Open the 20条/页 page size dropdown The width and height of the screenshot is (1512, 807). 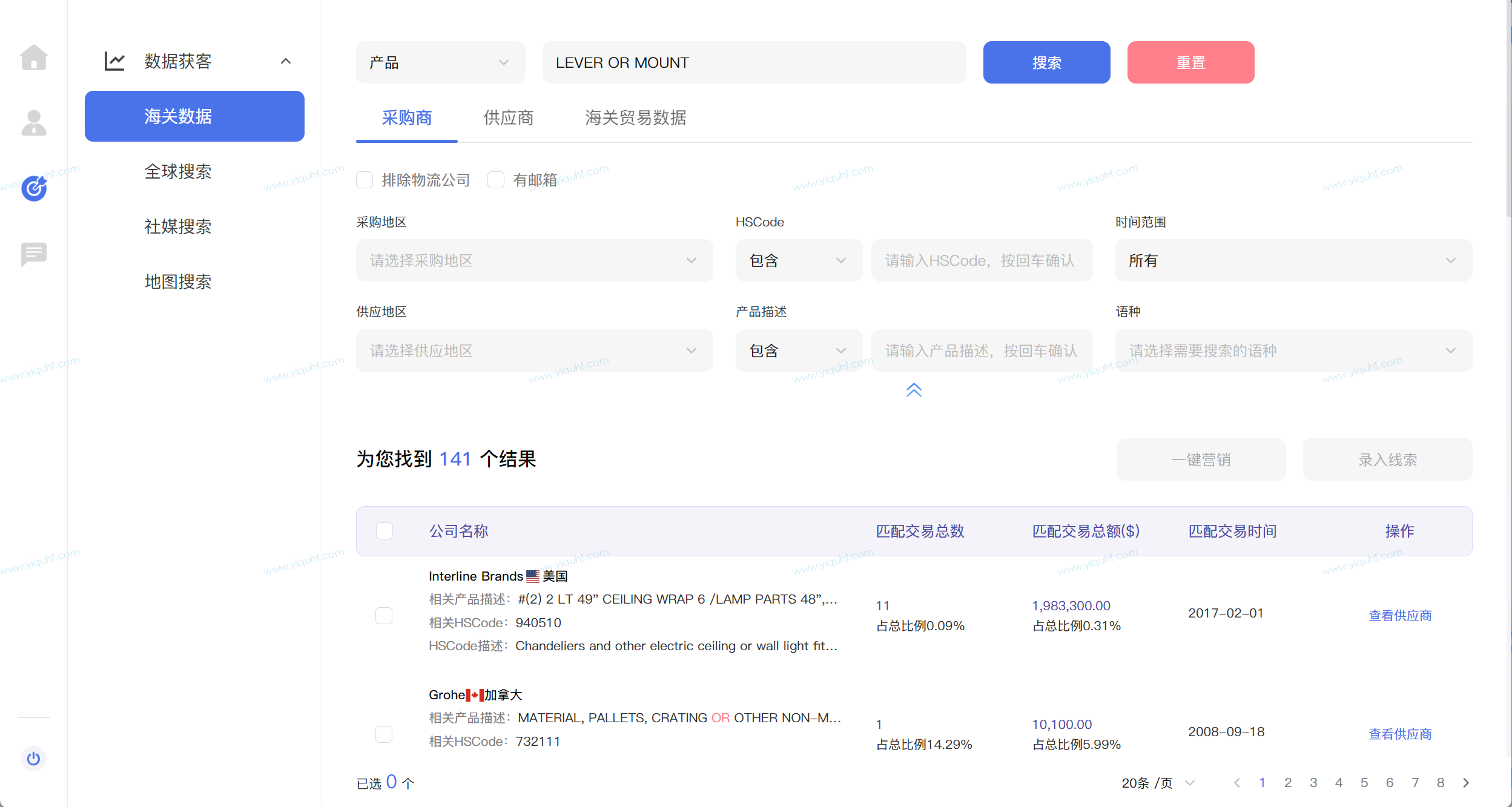[1158, 783]
